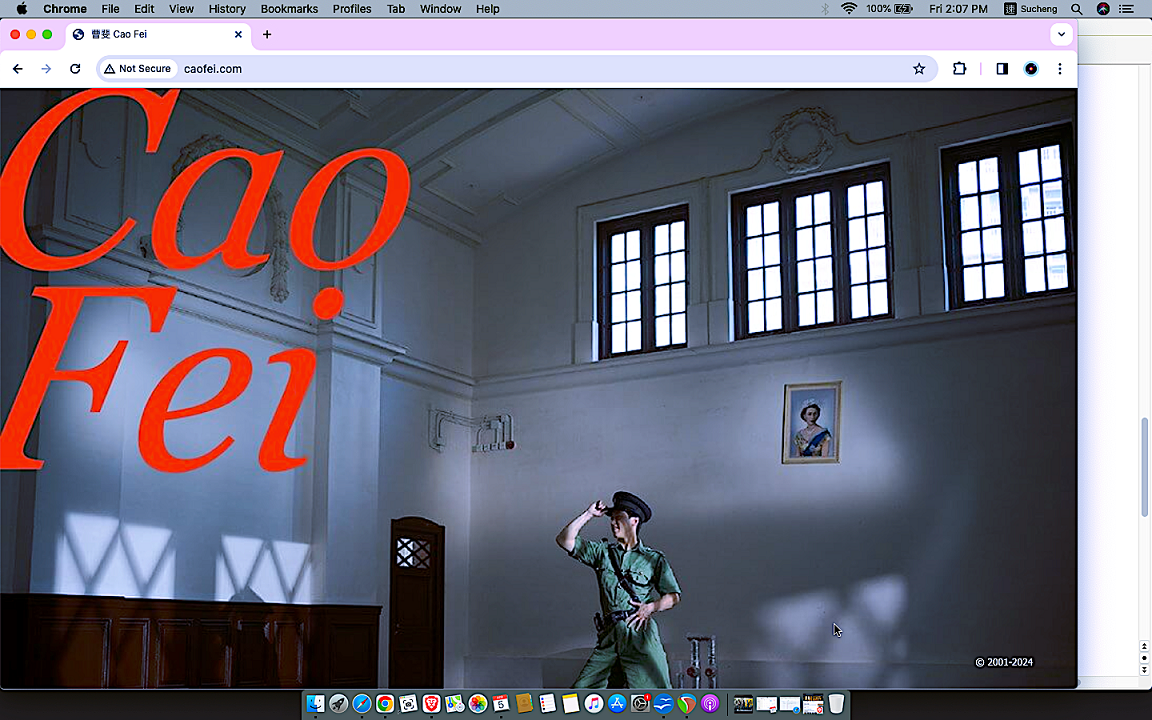The image size is (1152, 720).
Task: Open the Sucheng input source menu
Action: click(1030, 9)
